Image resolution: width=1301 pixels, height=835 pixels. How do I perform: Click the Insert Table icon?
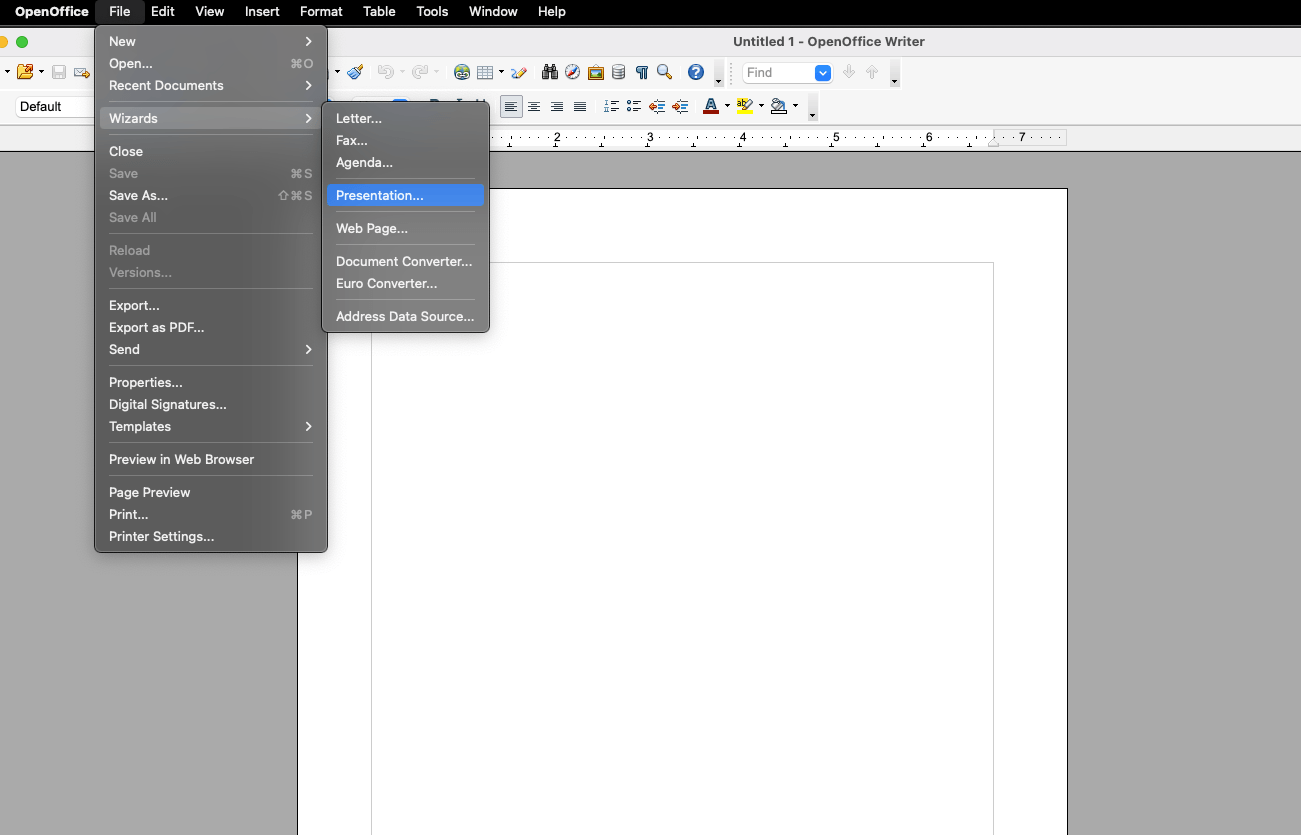point(485,72)
